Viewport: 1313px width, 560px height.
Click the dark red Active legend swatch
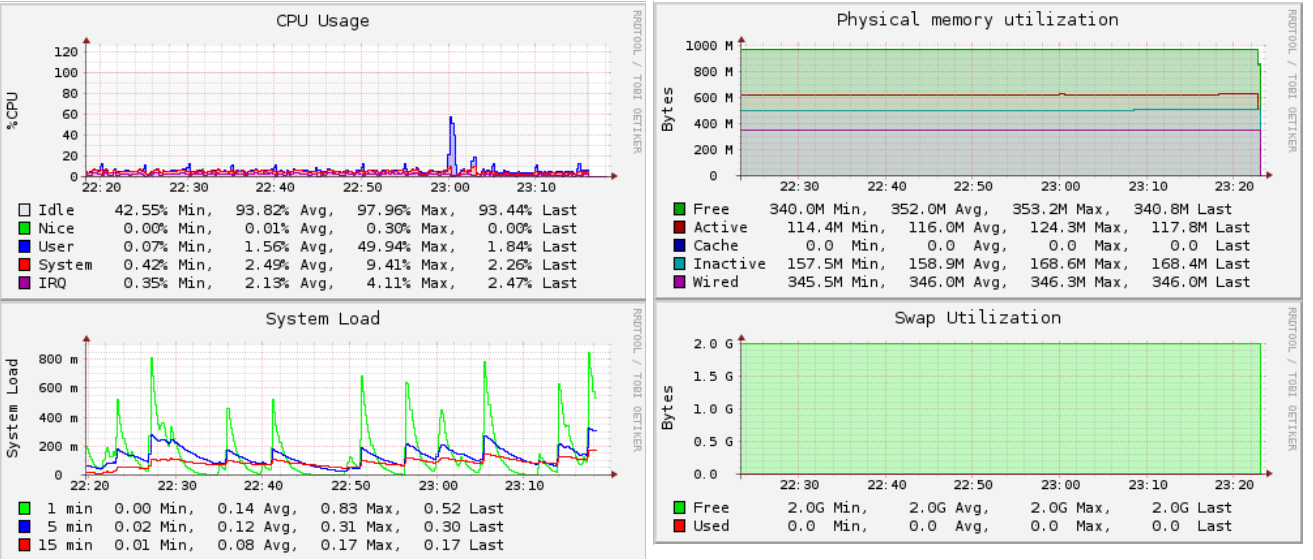679,227
